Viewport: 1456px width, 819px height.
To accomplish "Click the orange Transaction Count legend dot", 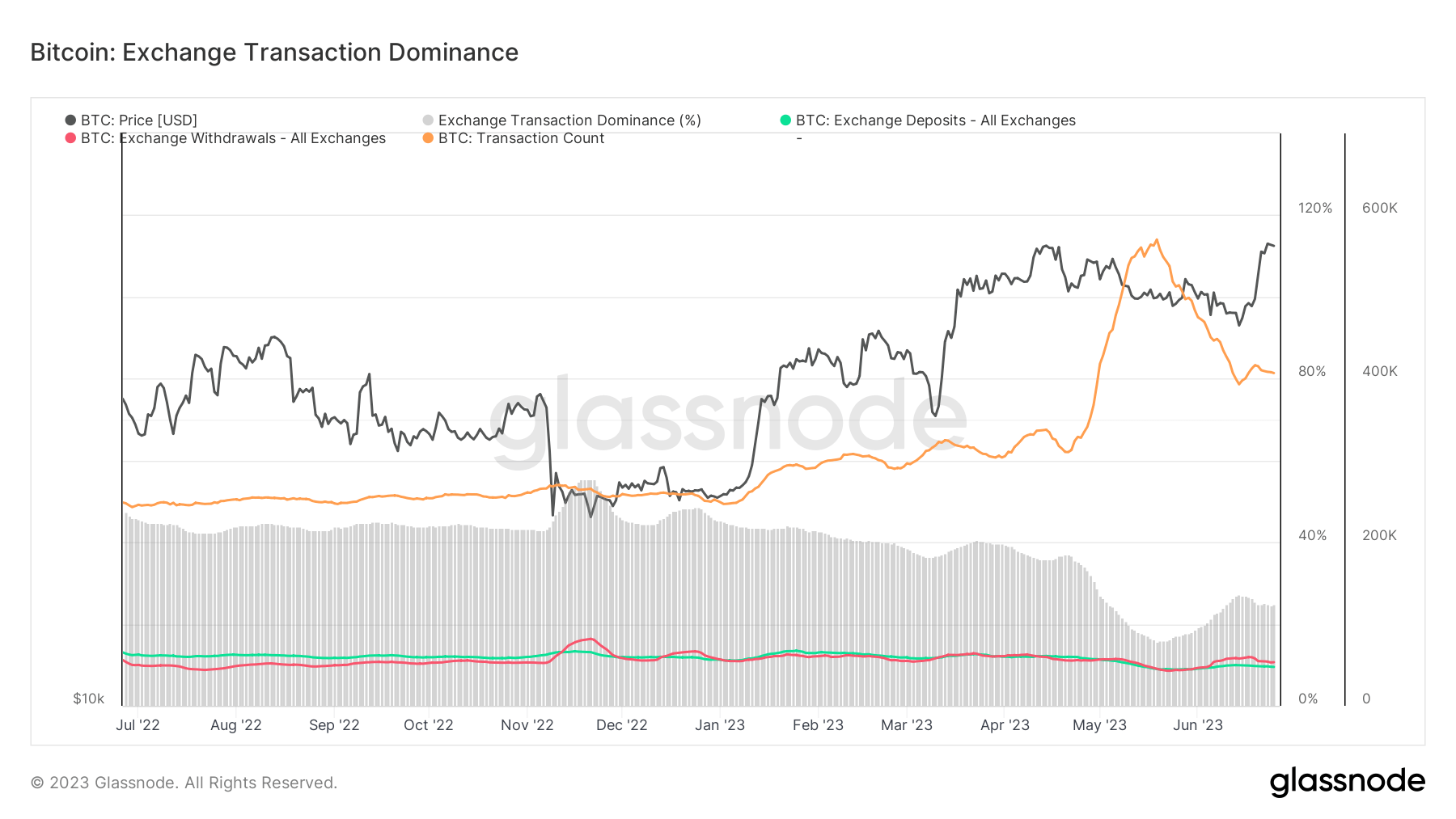I will pyautogui.click(x=428, y=138).
